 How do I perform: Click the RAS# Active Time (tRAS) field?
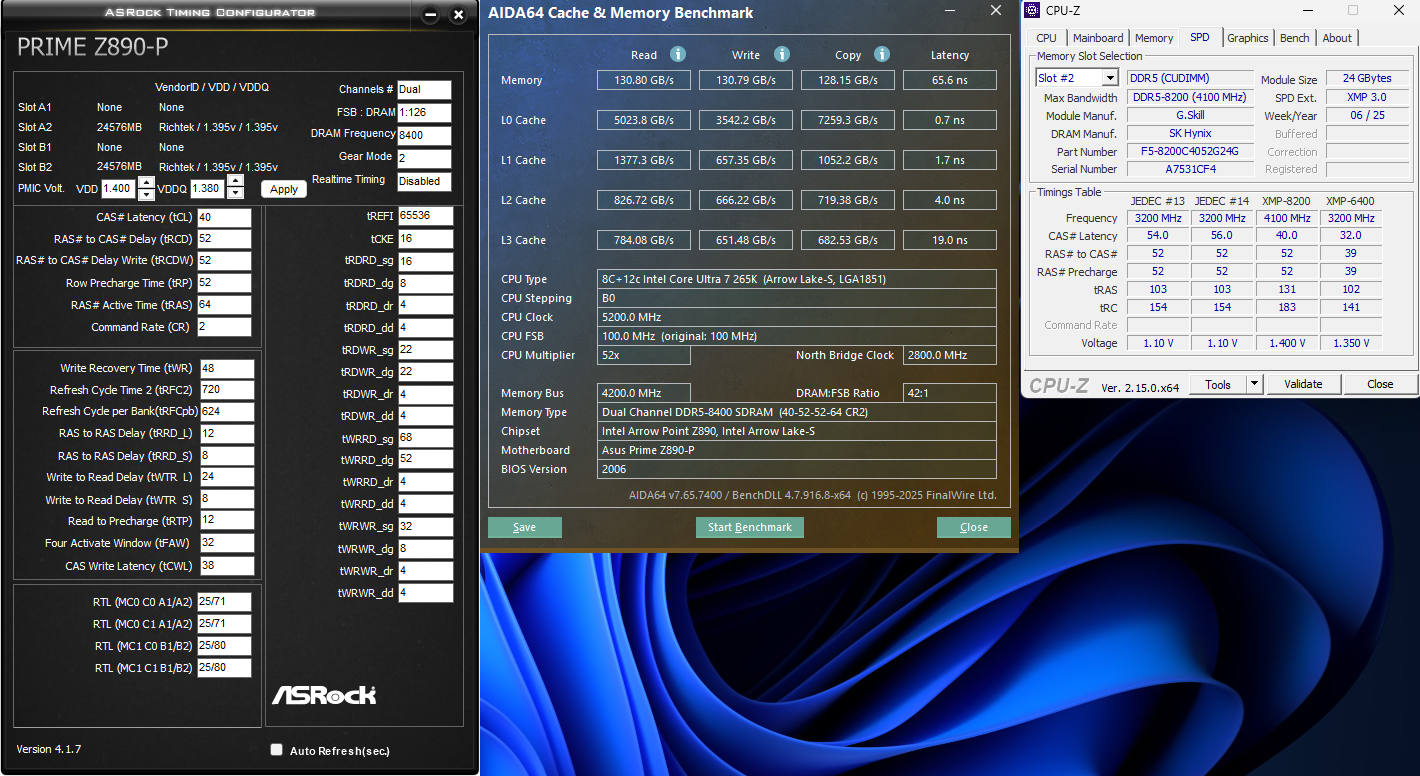[x=224, y=305]
